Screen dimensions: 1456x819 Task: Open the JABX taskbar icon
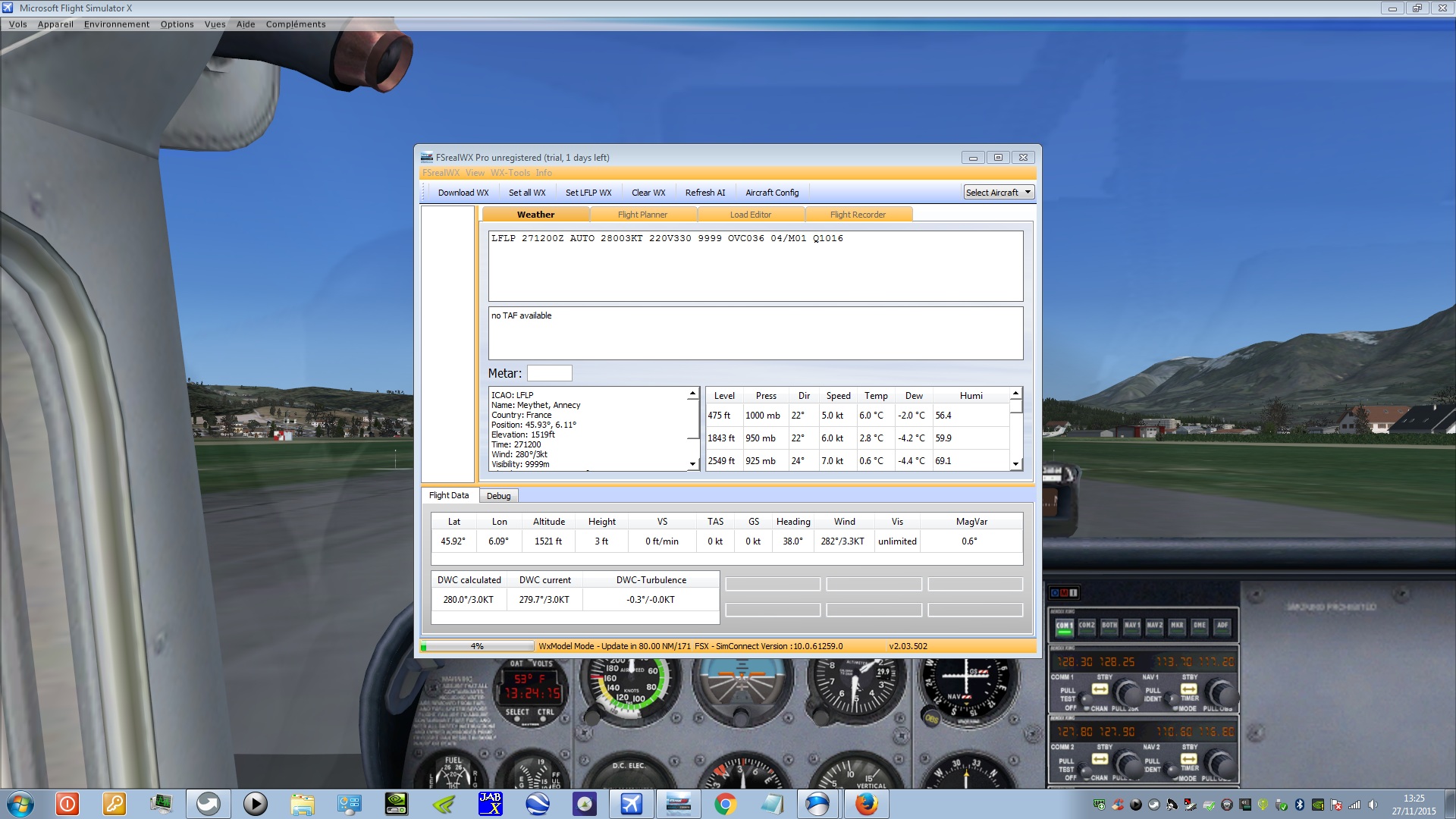tap(490, 804)
